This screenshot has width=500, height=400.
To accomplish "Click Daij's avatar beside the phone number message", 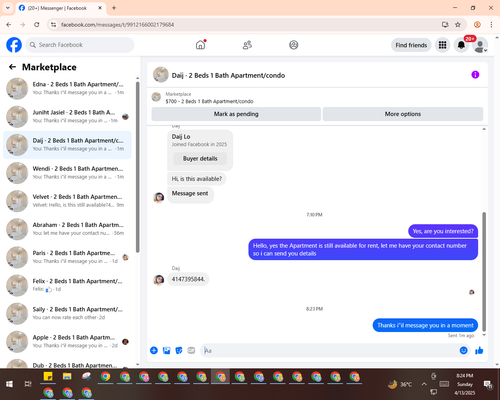I will coord(159,280).
